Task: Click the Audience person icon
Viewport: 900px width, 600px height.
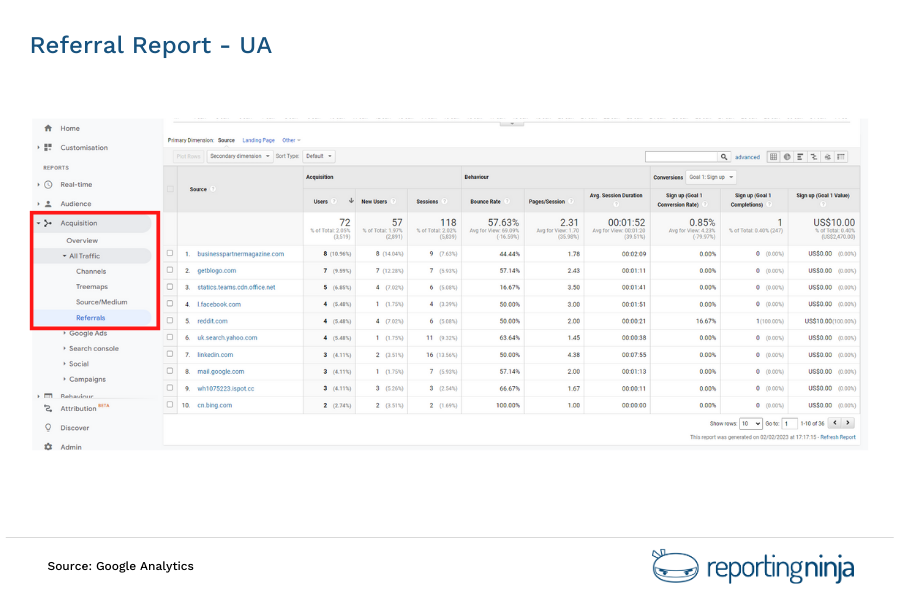Action: [48, 204]
